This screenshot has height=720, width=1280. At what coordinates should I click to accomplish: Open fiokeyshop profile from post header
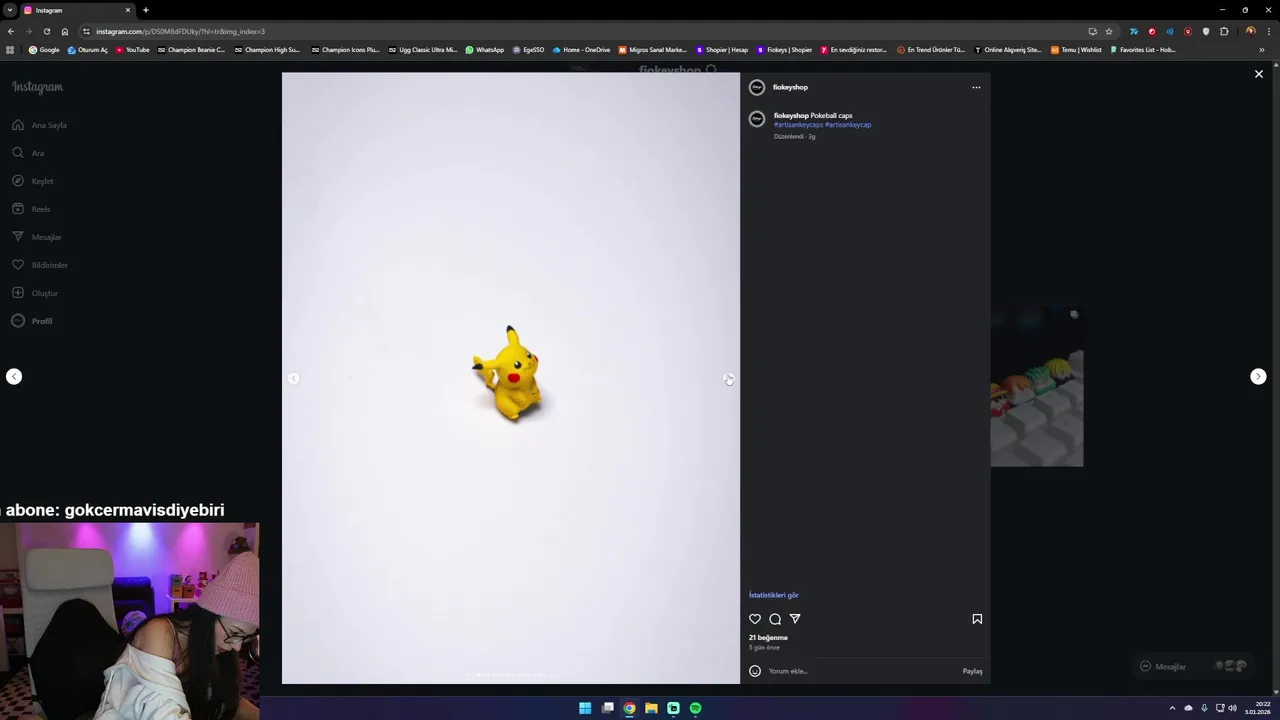[790, 87]
